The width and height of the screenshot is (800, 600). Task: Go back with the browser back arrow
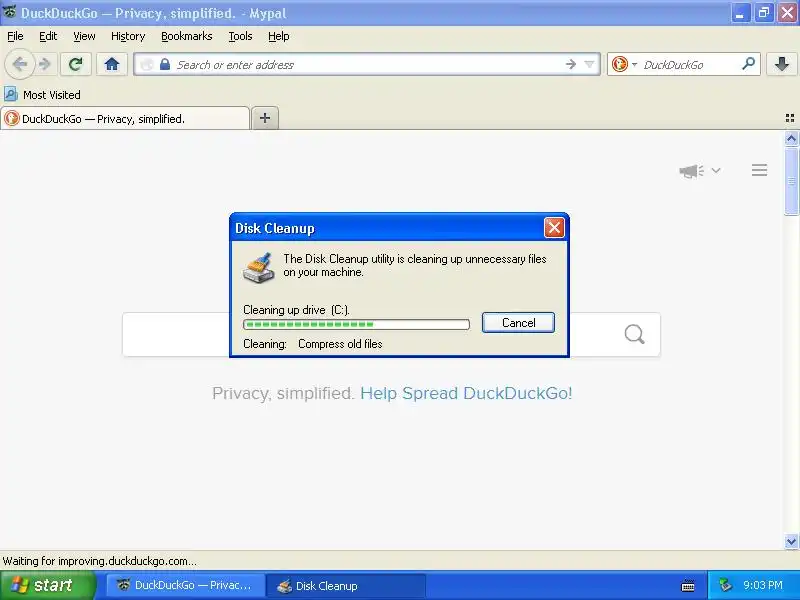pyautogui.click(x=19, y=64)
